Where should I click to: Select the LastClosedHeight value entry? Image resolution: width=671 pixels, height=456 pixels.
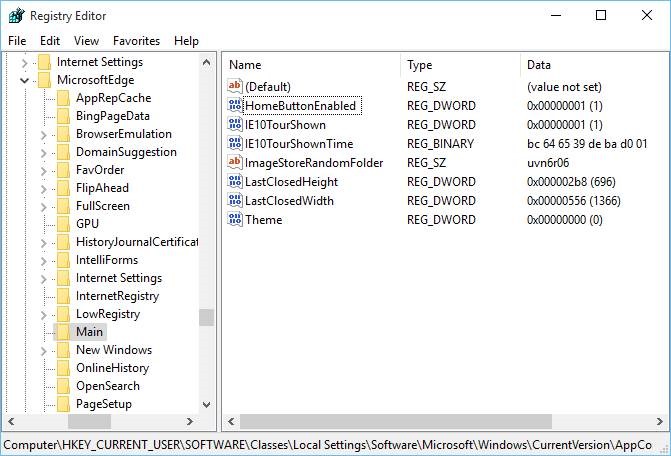click(x=291, y=182)
